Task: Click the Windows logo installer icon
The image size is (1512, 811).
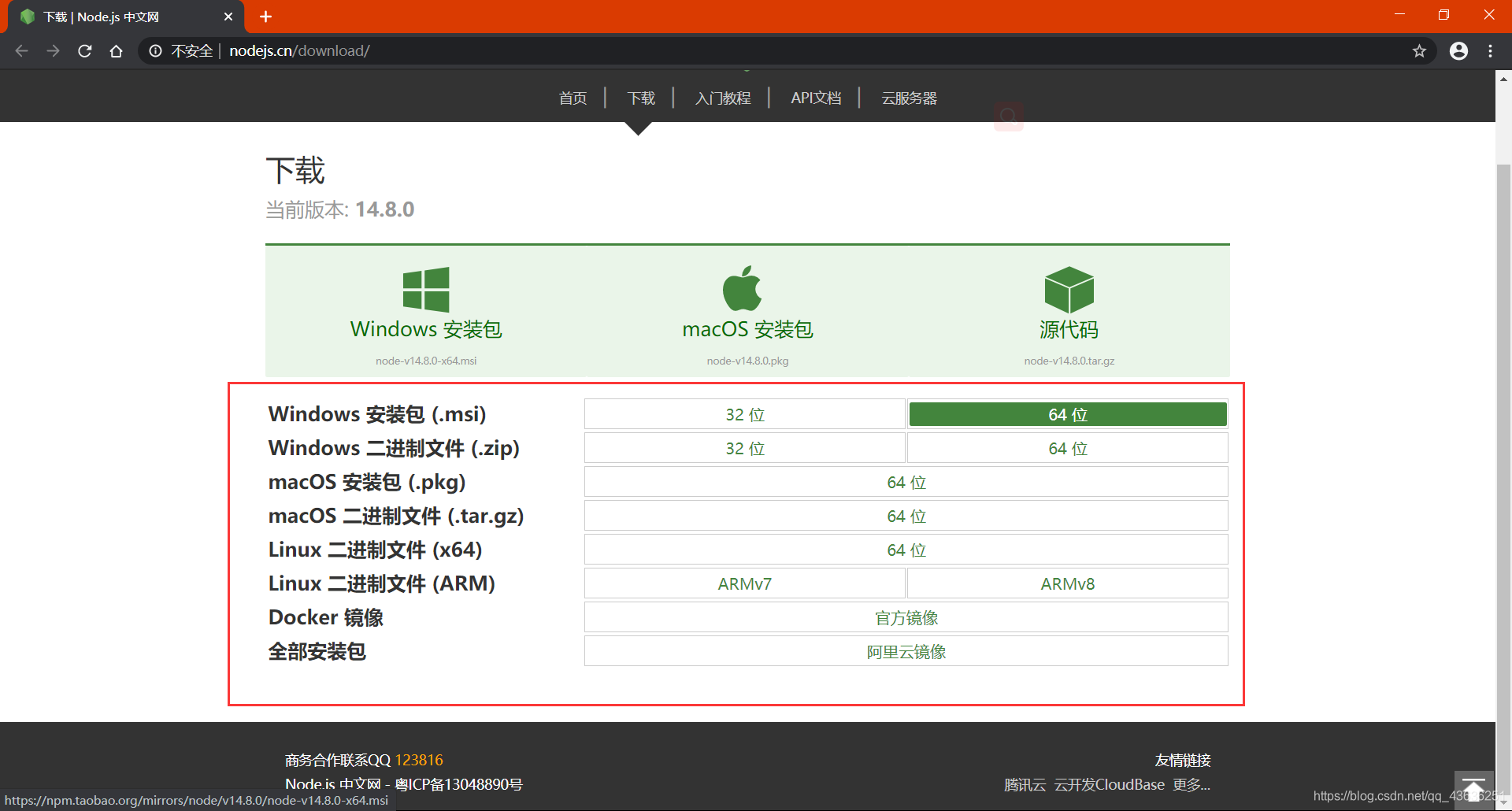Action: click(426, 289)
